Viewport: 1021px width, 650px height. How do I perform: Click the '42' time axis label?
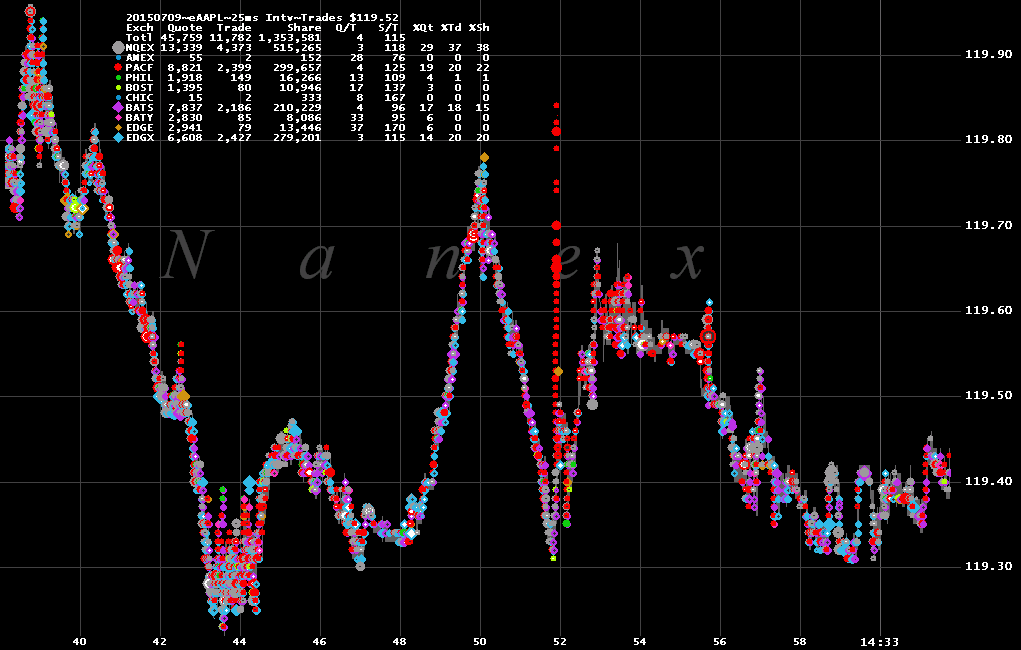coord(160,642)
